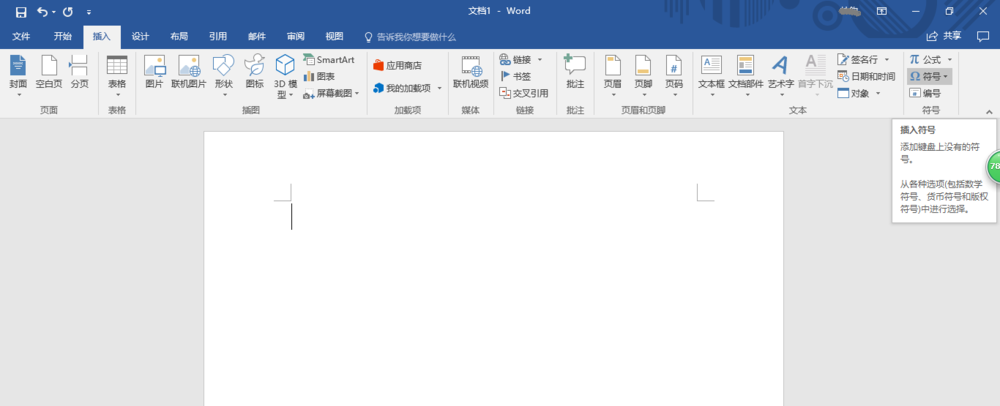Insert a chart with 图表
The image size is (1000, 406).
point(320,76)
